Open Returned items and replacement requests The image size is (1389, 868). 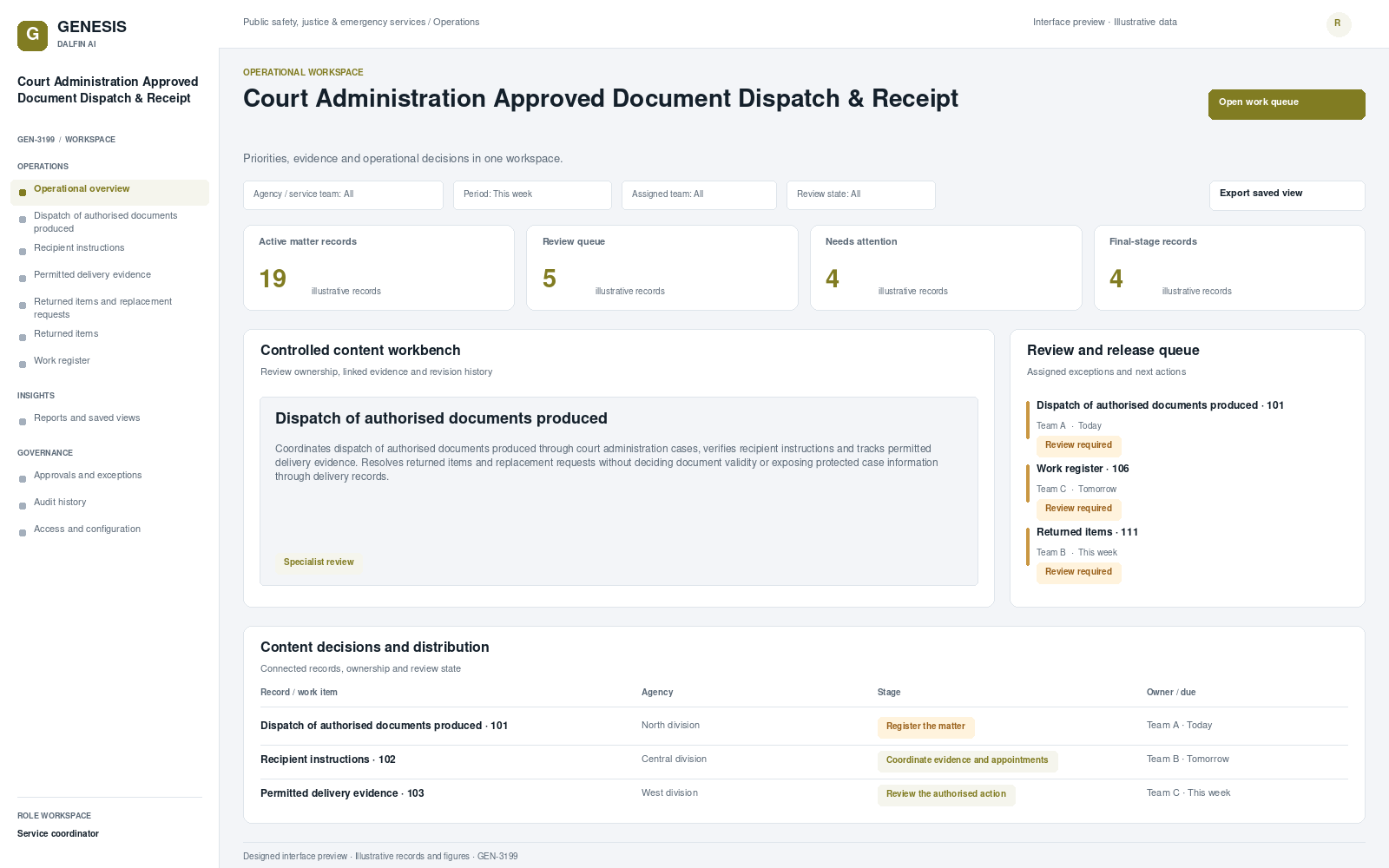point(109,308)
